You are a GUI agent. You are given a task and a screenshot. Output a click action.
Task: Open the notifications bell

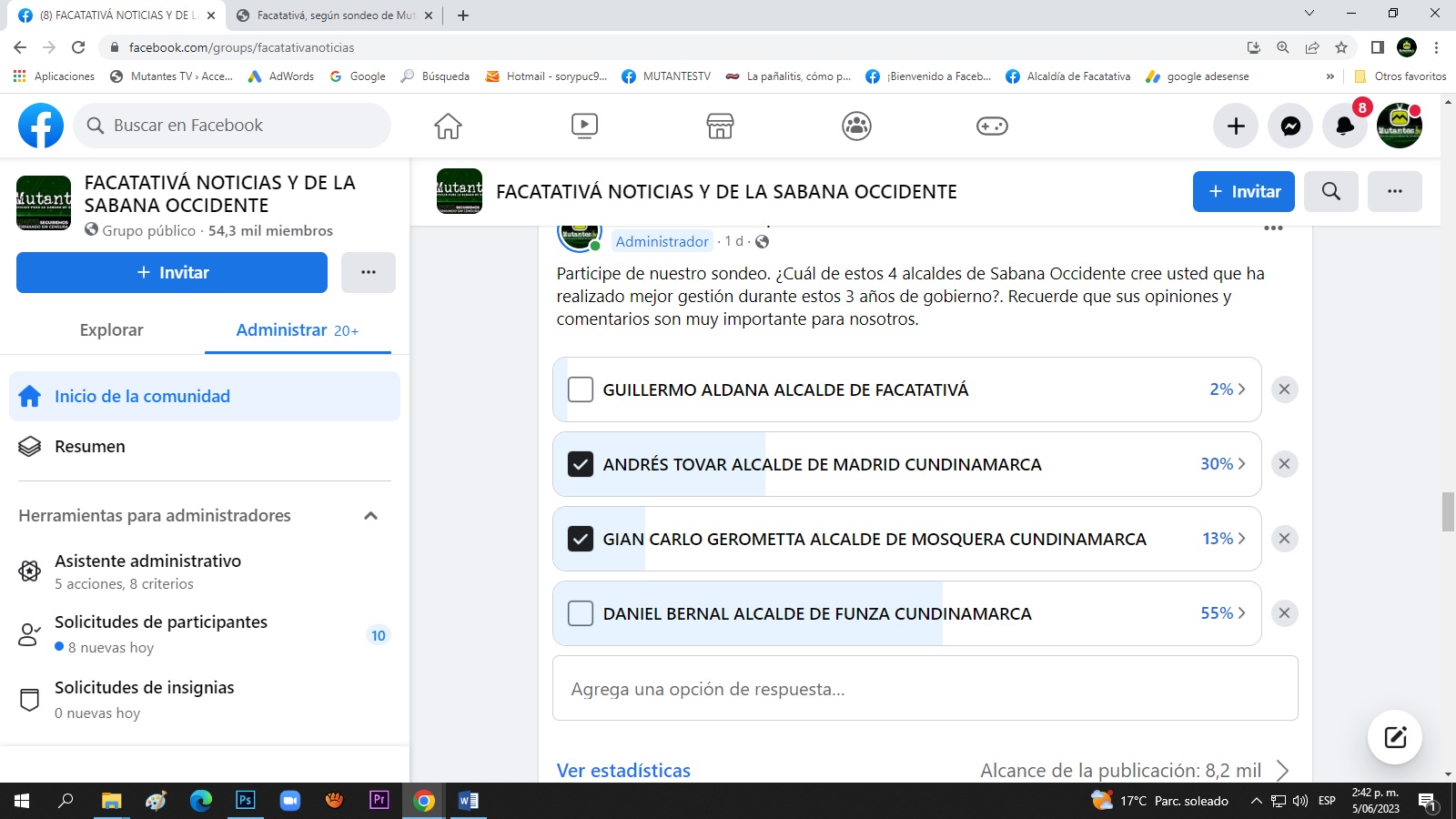pos(1344,126)
